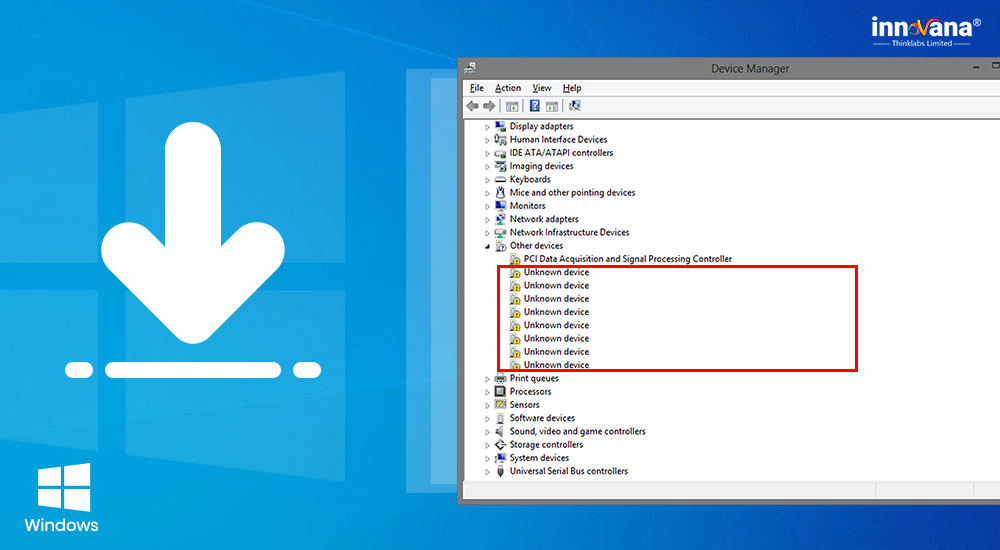This screenshot has height=550, width=1000.
Task: Click the Scan for hardware changes icon
Action: [x=575, y=106]
